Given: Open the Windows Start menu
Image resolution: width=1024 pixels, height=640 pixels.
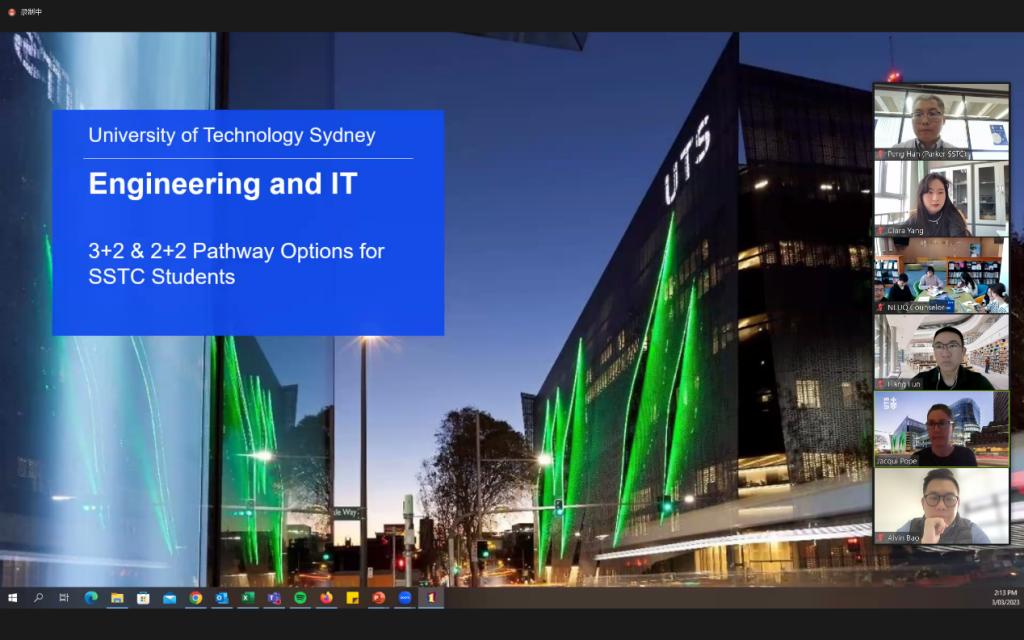Looking at the screenshot, I should 13,598.
